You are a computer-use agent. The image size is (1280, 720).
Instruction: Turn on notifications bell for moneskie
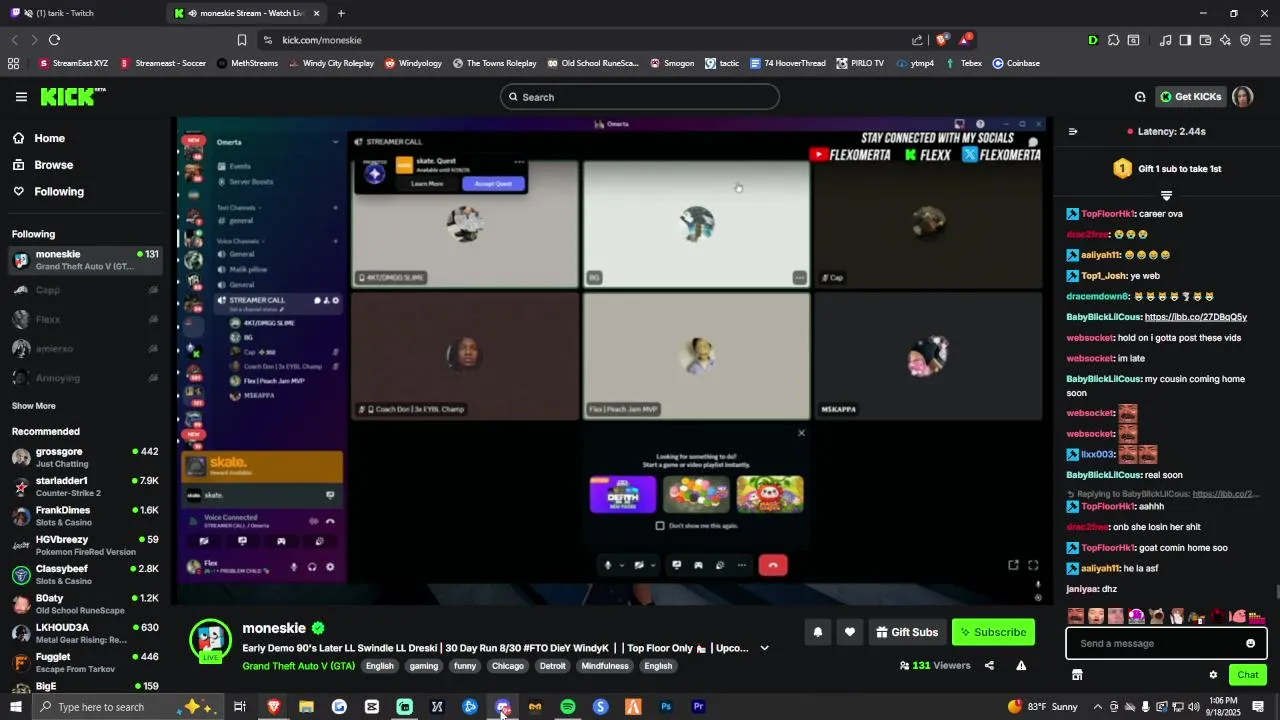[818, 632]
